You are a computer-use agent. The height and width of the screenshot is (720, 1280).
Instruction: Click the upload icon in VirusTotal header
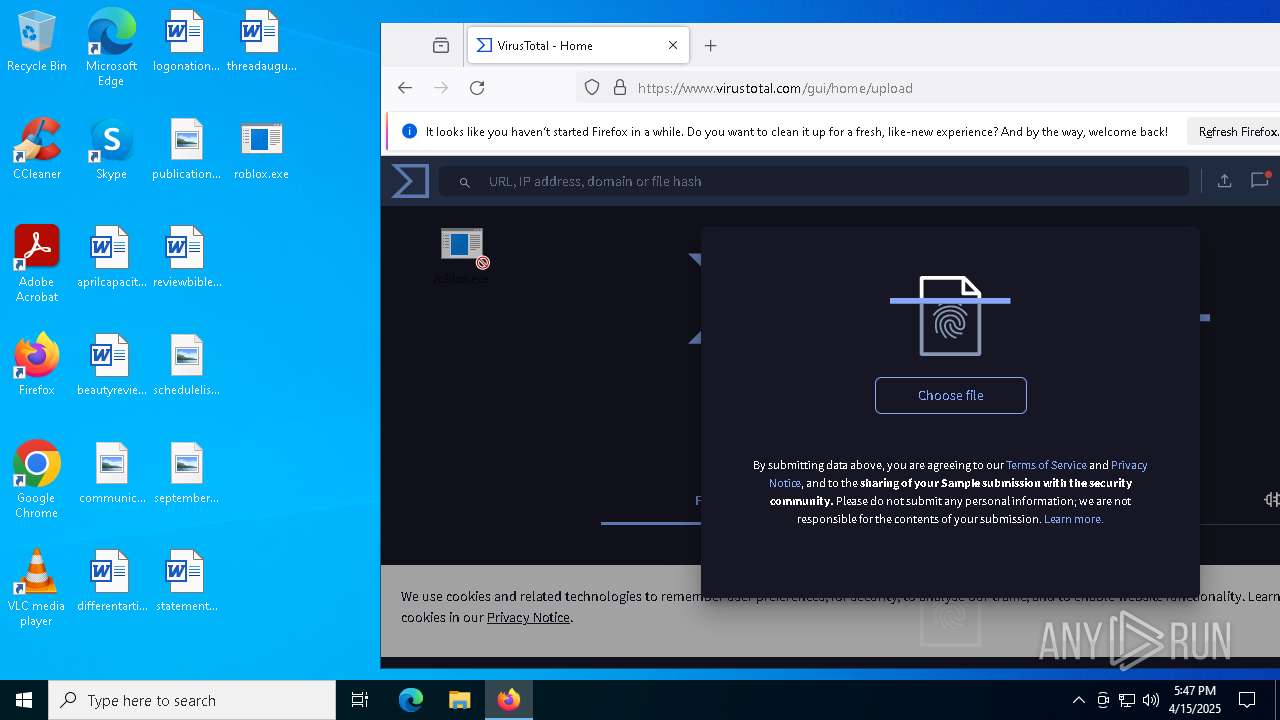click(x=1224, y=181)
